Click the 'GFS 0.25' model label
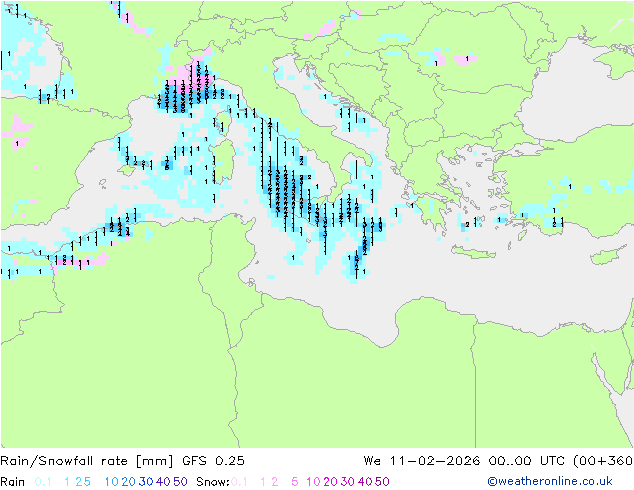The image size is (634, 490). 213,461
